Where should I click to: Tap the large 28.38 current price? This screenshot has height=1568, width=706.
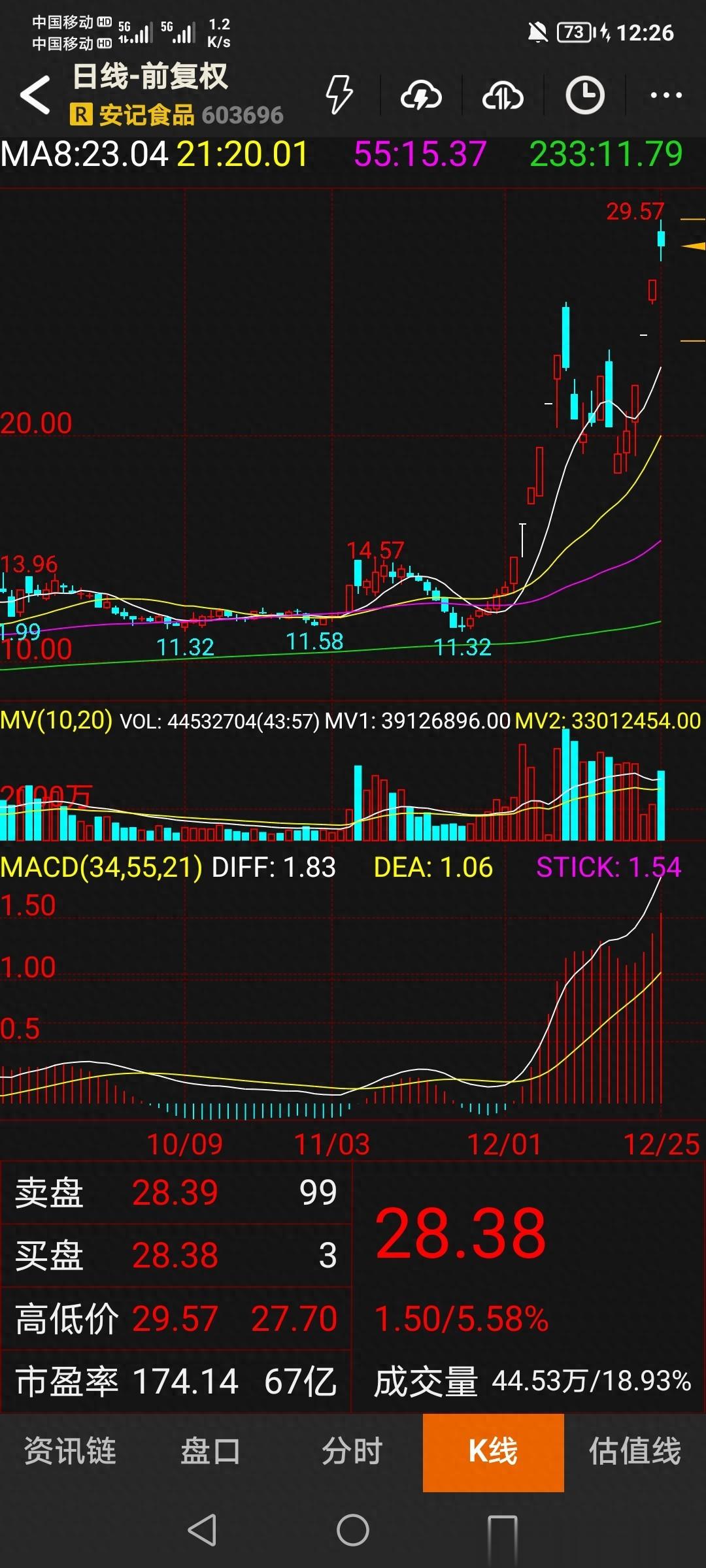click(x=461, y=1233)
